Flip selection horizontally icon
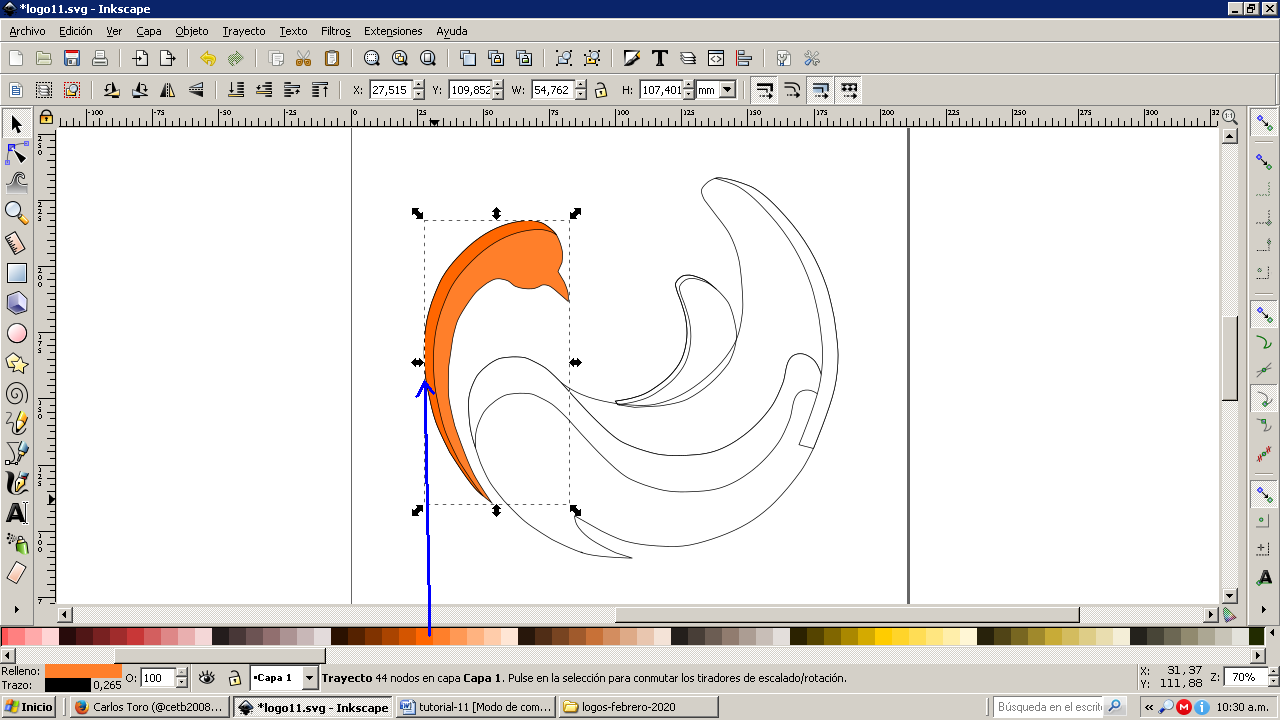Image resolution: width=1280 pixels, height=720 pixels. (x=168, y=90)
